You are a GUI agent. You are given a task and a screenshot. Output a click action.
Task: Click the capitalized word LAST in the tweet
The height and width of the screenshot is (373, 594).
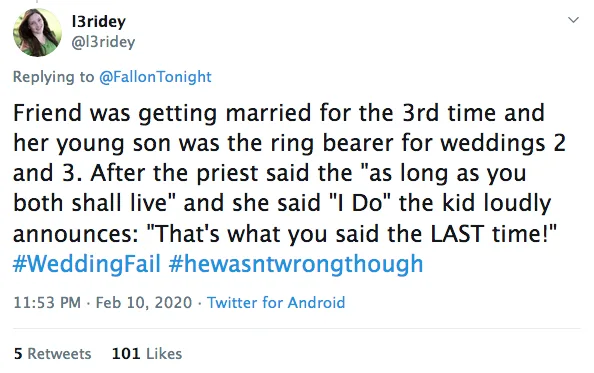[457, 234]
